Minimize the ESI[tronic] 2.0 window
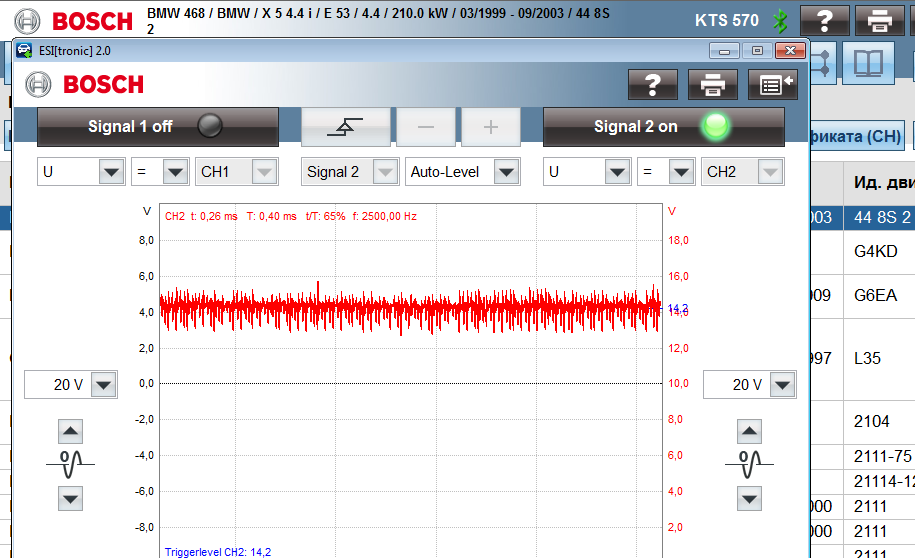This screenshot has width=915, height=558. point(724,51)
